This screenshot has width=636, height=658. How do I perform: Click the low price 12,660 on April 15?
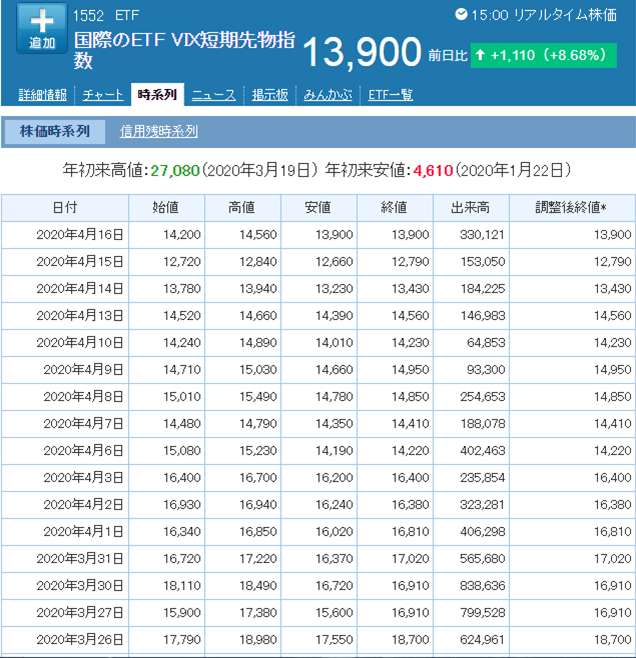point(334,262)
